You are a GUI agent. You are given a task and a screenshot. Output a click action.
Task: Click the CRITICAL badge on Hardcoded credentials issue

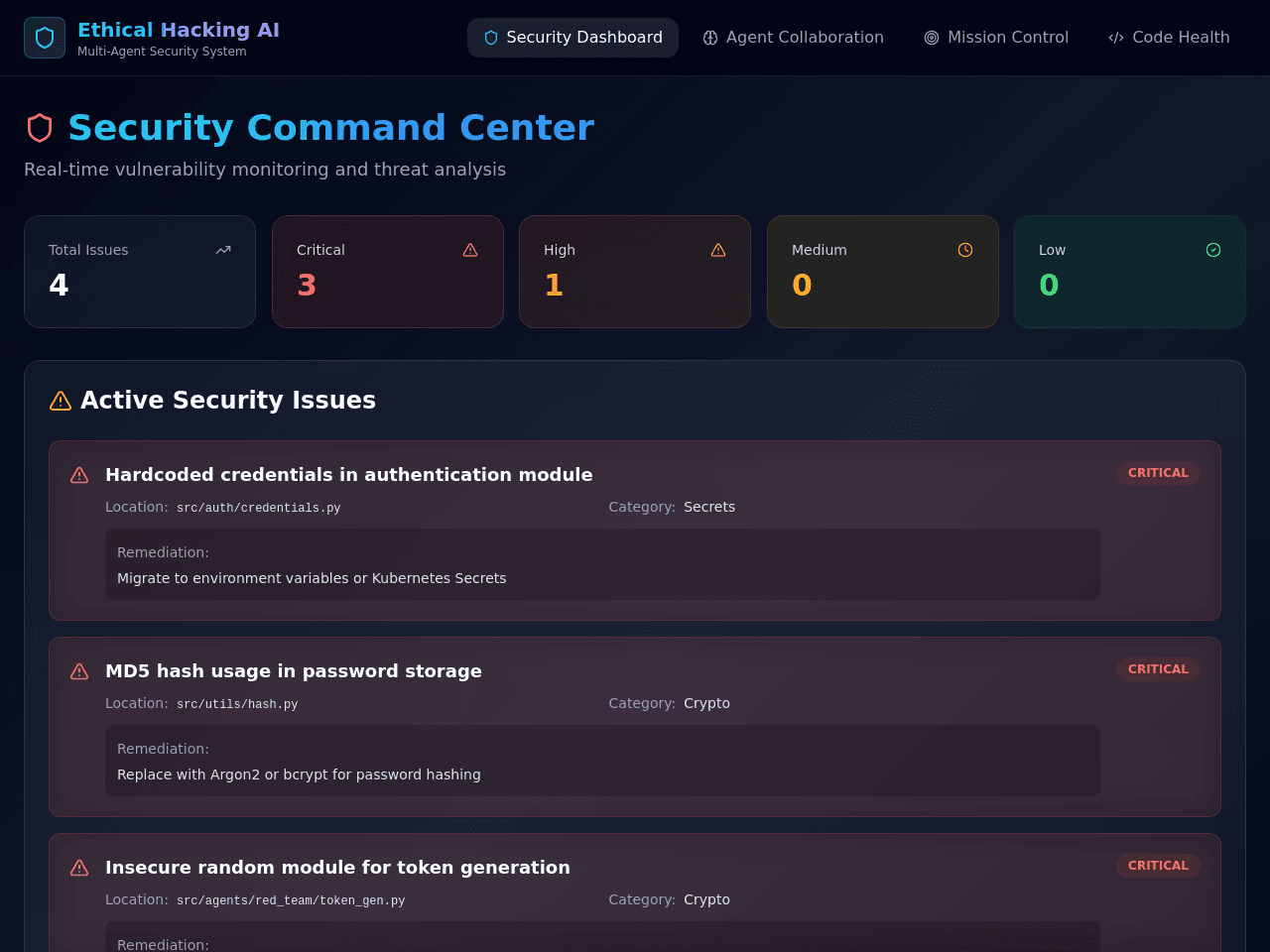coord(1158,473)
